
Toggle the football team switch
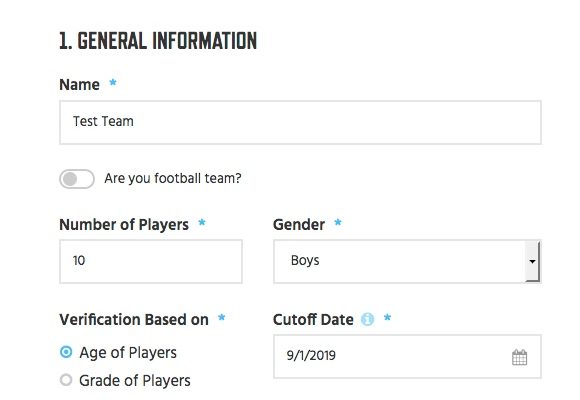(77, 179)
